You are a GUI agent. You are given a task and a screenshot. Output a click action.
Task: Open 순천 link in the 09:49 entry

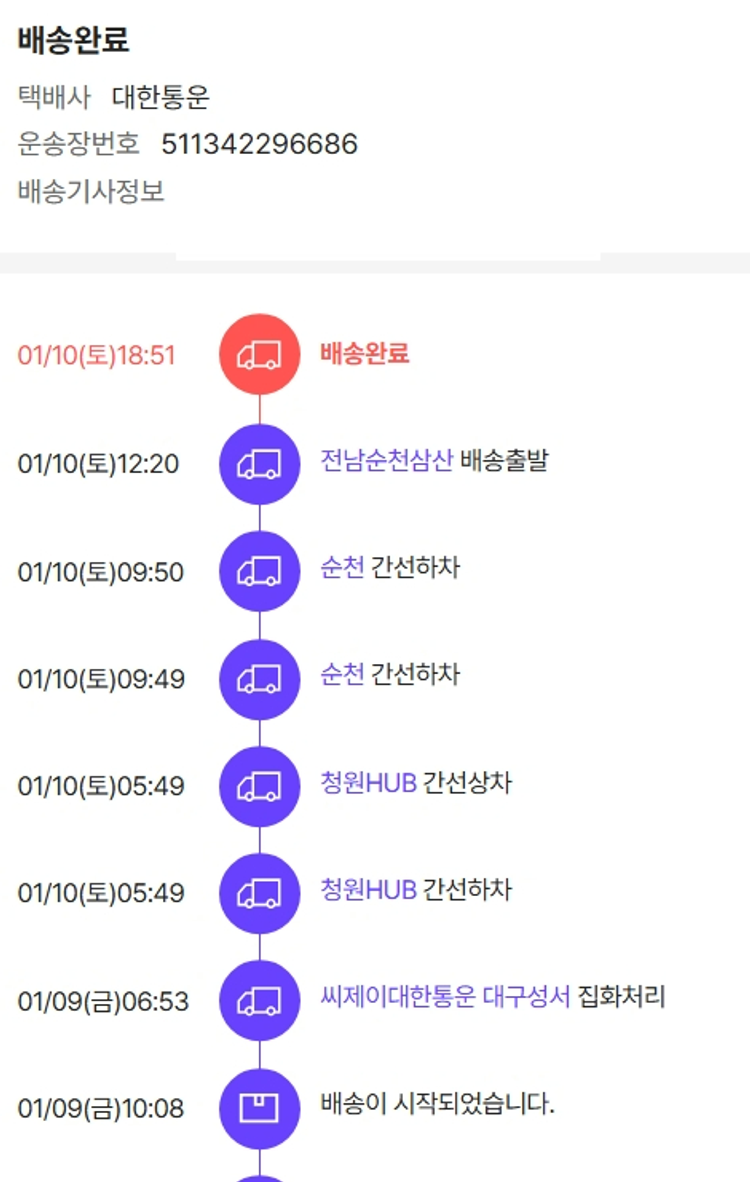pos(342,675)
